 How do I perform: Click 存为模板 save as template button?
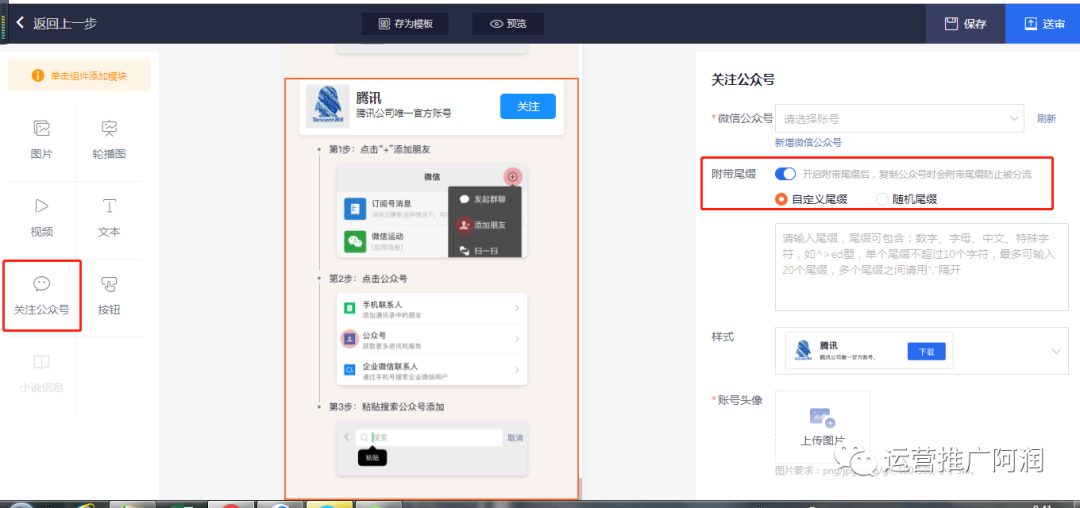click(x=405, y=23)
